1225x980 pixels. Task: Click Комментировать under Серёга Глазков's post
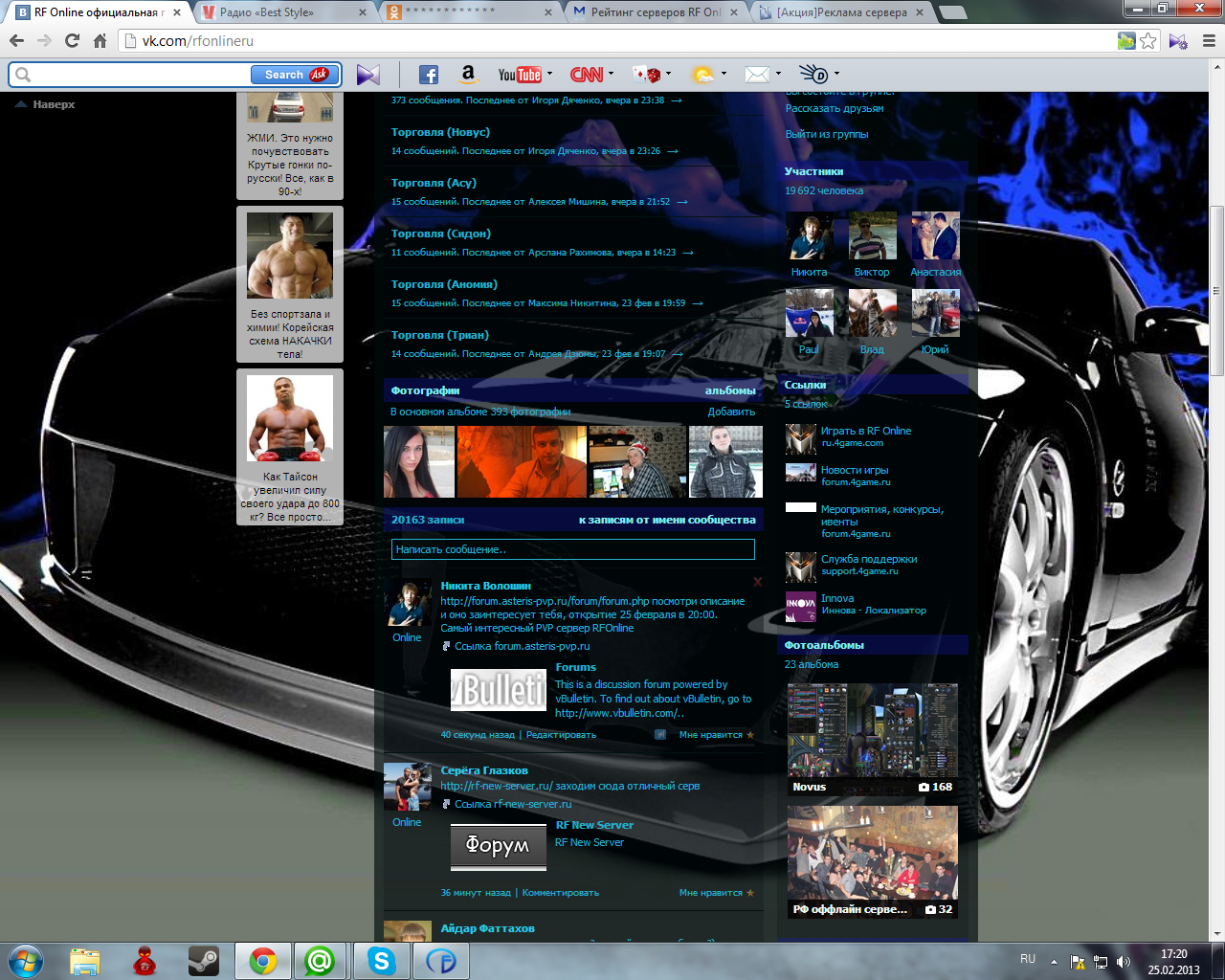tap(560, 893)
